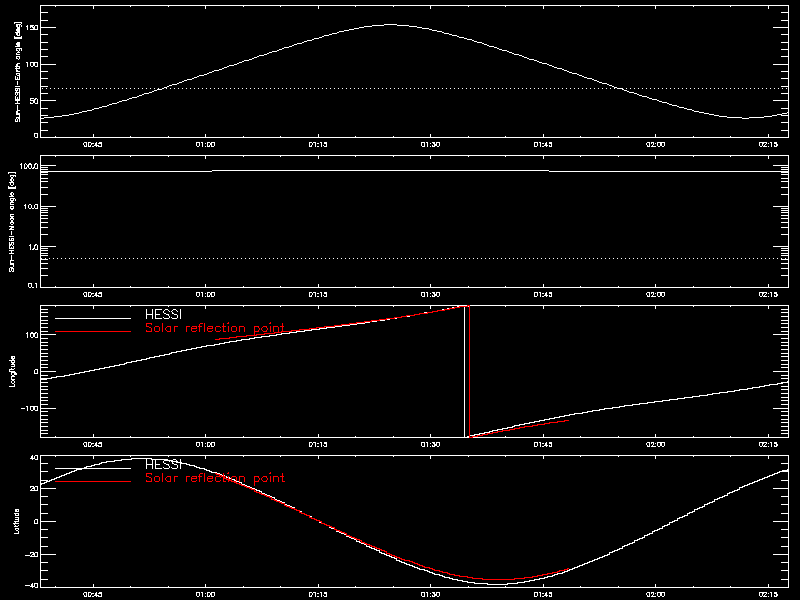Click 02:00 time label under the Earth angle plot
The width and height of the screenshot is (800, 600).
click(656, 144)
